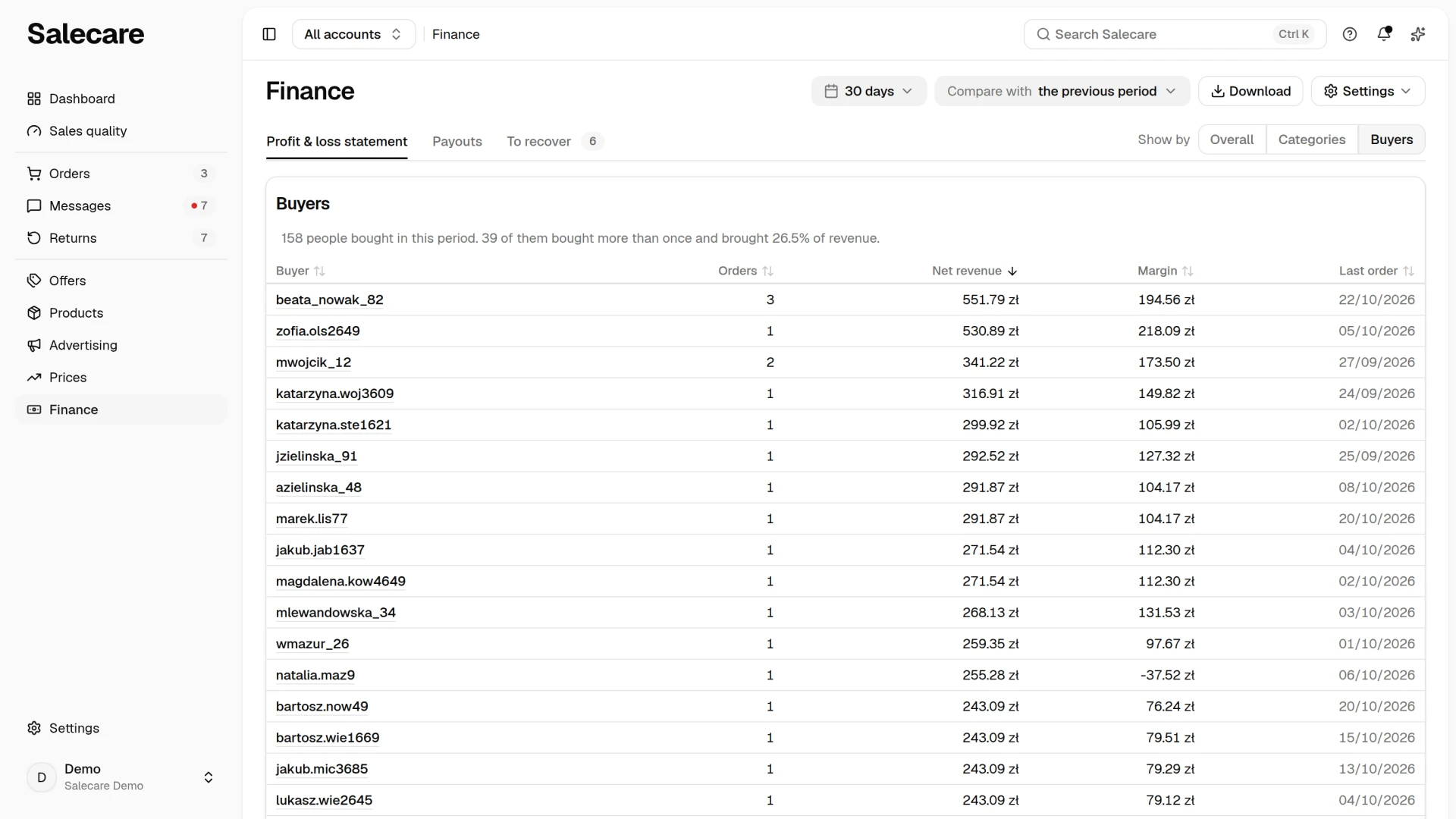
Task: Expand the Demo account switcher
Action: (121, 777)
